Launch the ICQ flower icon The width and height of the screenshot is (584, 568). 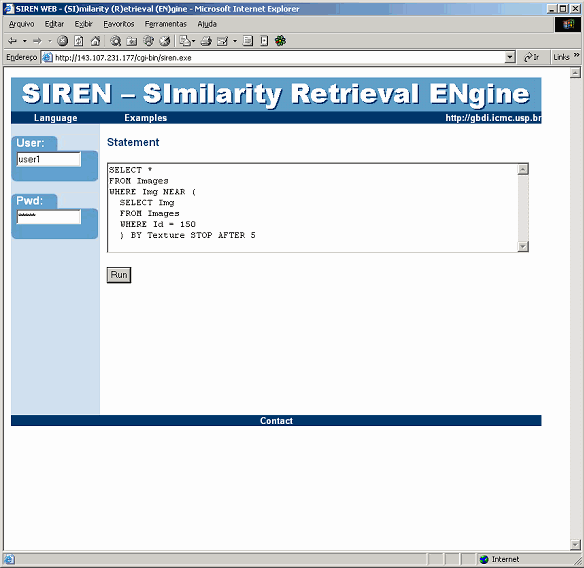pyautogui.click(x=280, y=41)
